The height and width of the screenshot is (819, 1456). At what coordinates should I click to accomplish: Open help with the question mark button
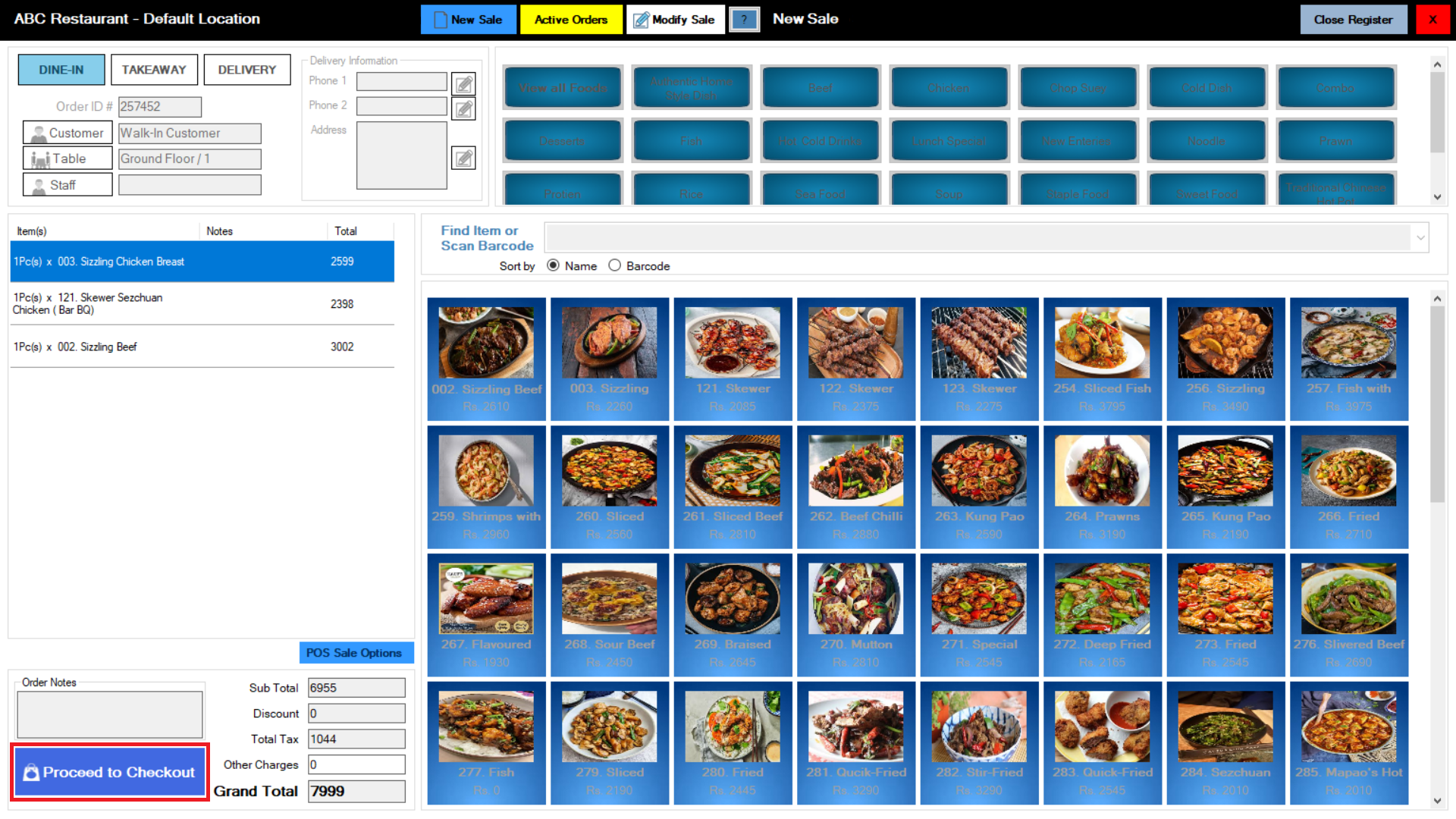click(745, 20)
